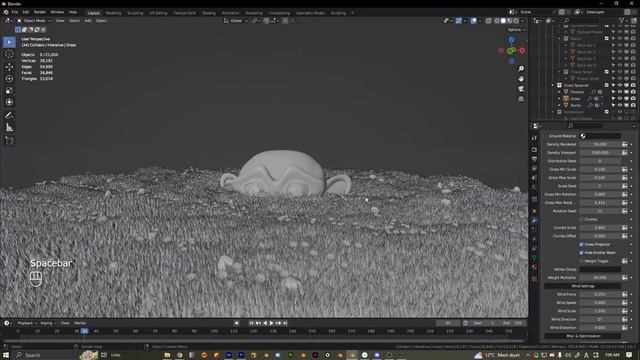Screen dimensions: 640x360
Task: Select the Move tool
Action: point(9,67)
